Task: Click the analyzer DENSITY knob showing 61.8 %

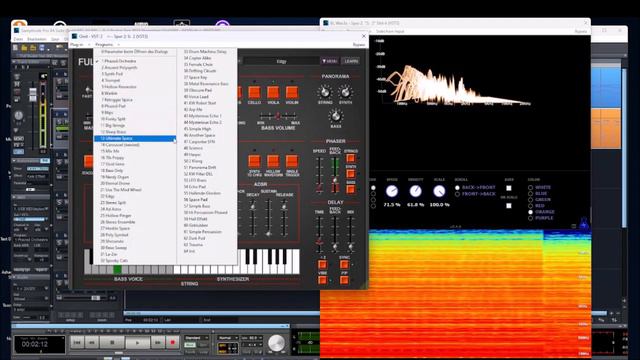Action: point(416,191)
